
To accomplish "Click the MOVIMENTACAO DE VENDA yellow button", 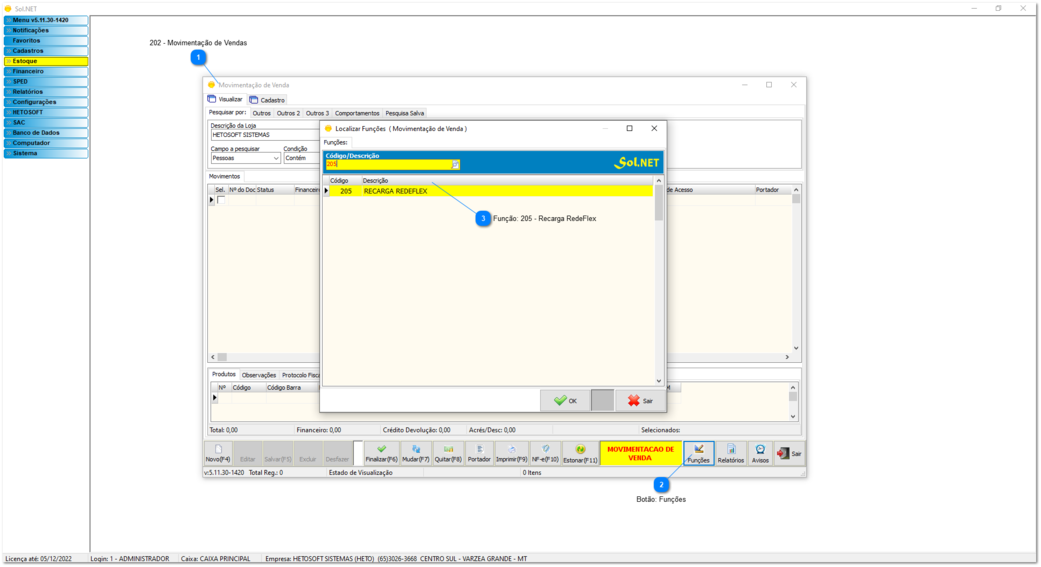I will coord(641,453).
